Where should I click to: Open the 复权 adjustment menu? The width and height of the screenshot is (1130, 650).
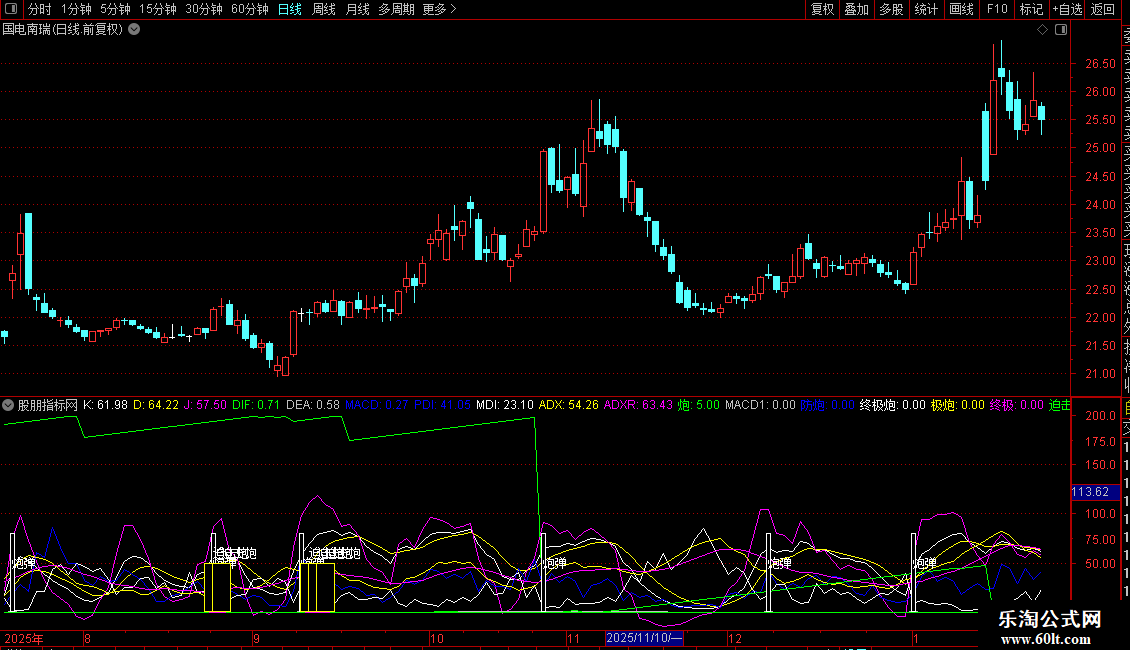pos(822,10)
